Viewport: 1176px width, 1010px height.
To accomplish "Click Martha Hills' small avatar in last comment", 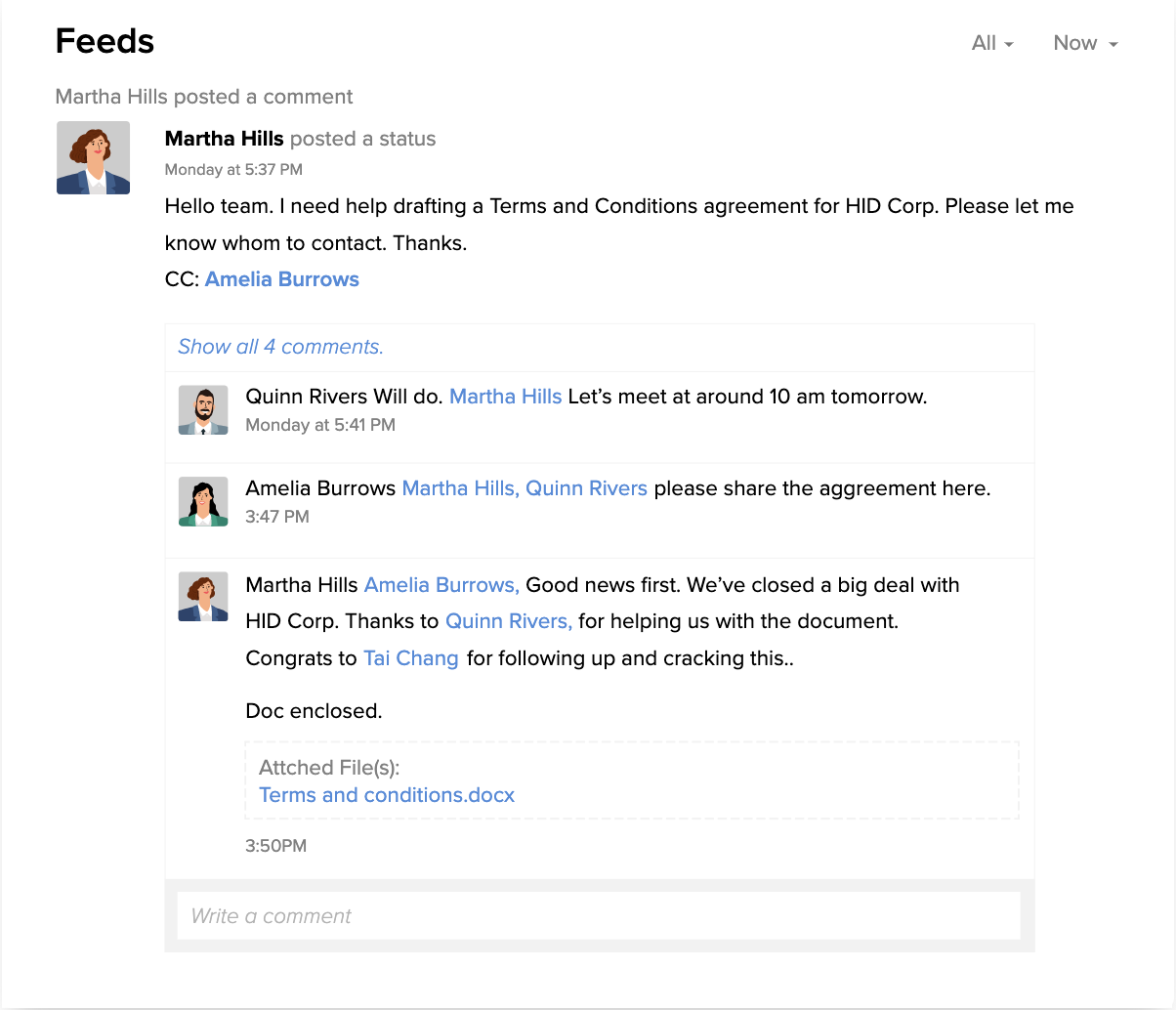I will coord(203,597).
